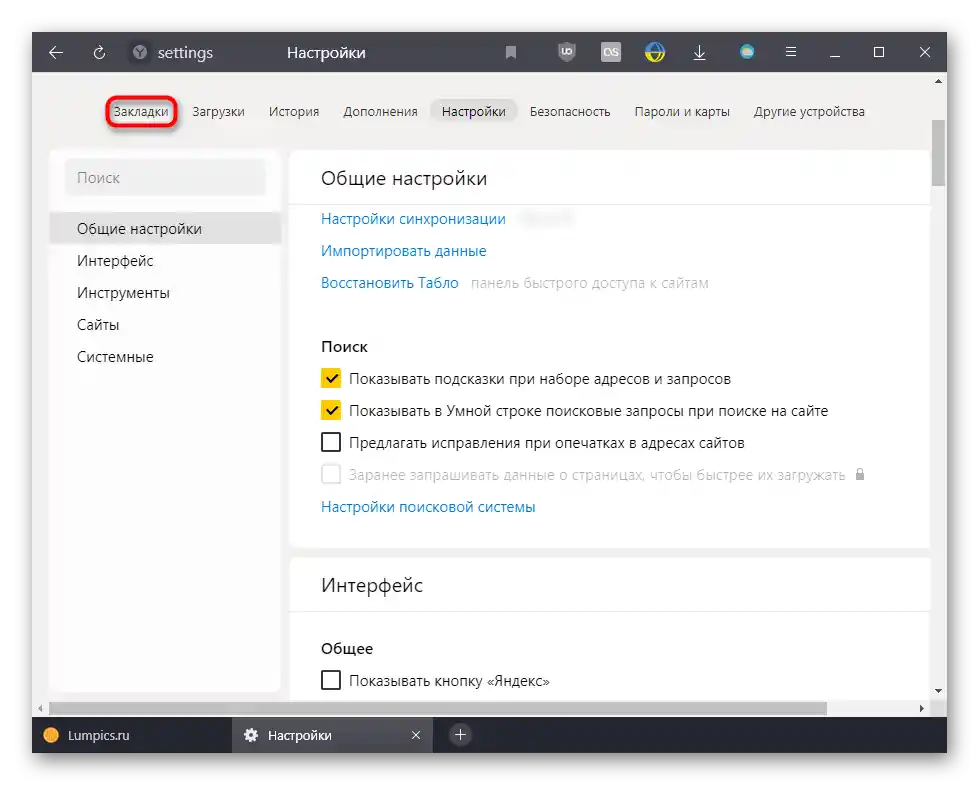Click the orange Lumpics.ru favicon
Image resolution: width=979 pixels, height=785 pixels.
pyautogui.click(x=51, y=736)
